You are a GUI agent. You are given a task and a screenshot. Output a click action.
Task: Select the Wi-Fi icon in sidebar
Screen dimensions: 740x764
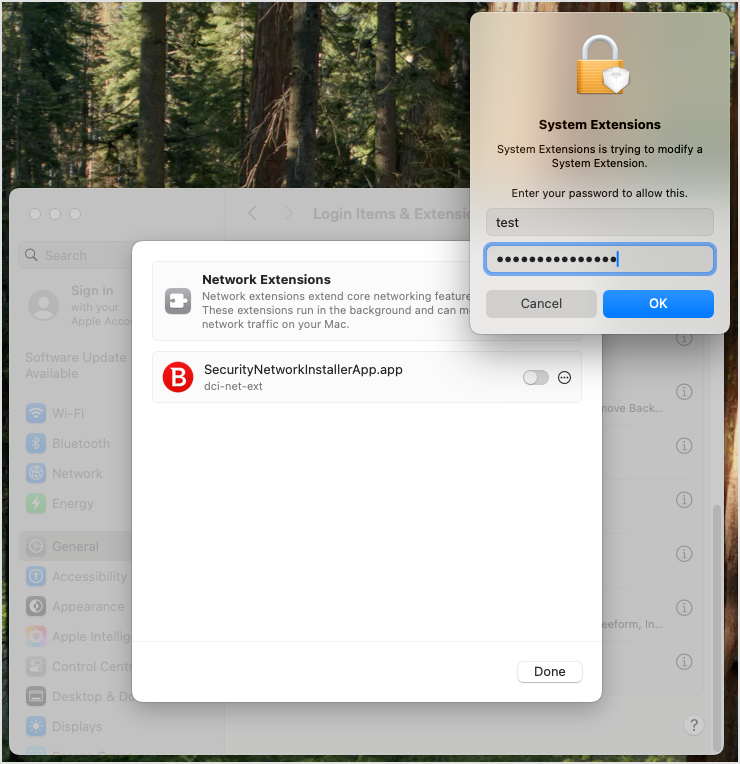click(36, 413)
